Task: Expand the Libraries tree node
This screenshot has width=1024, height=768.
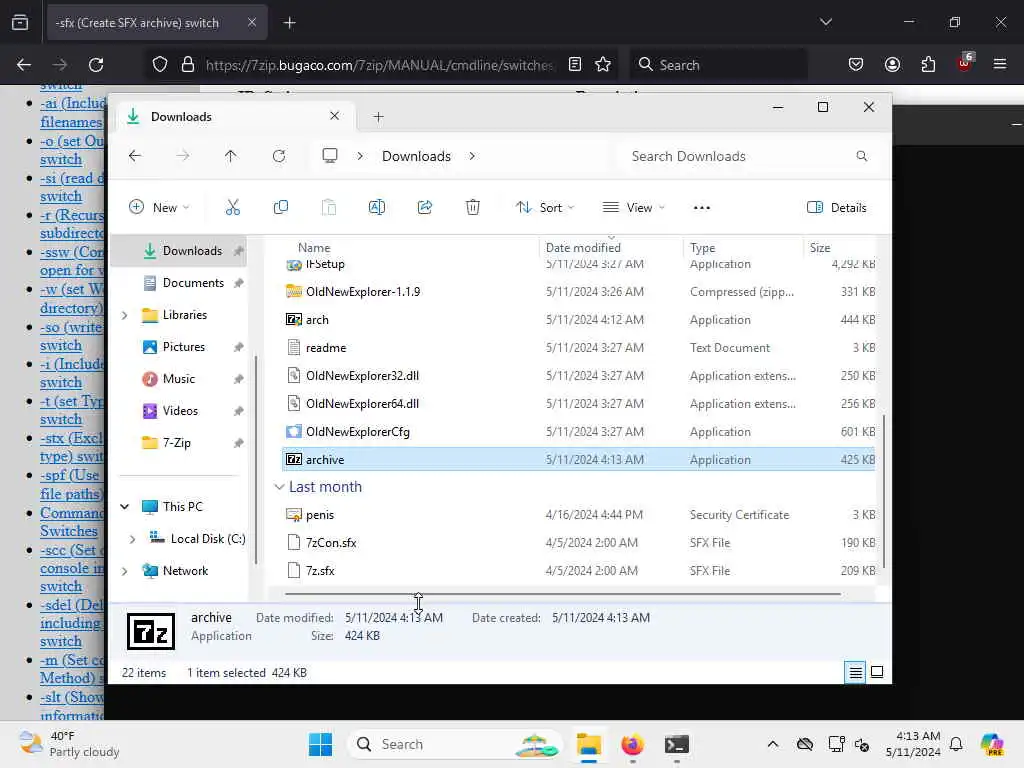Action: (125, 315)
